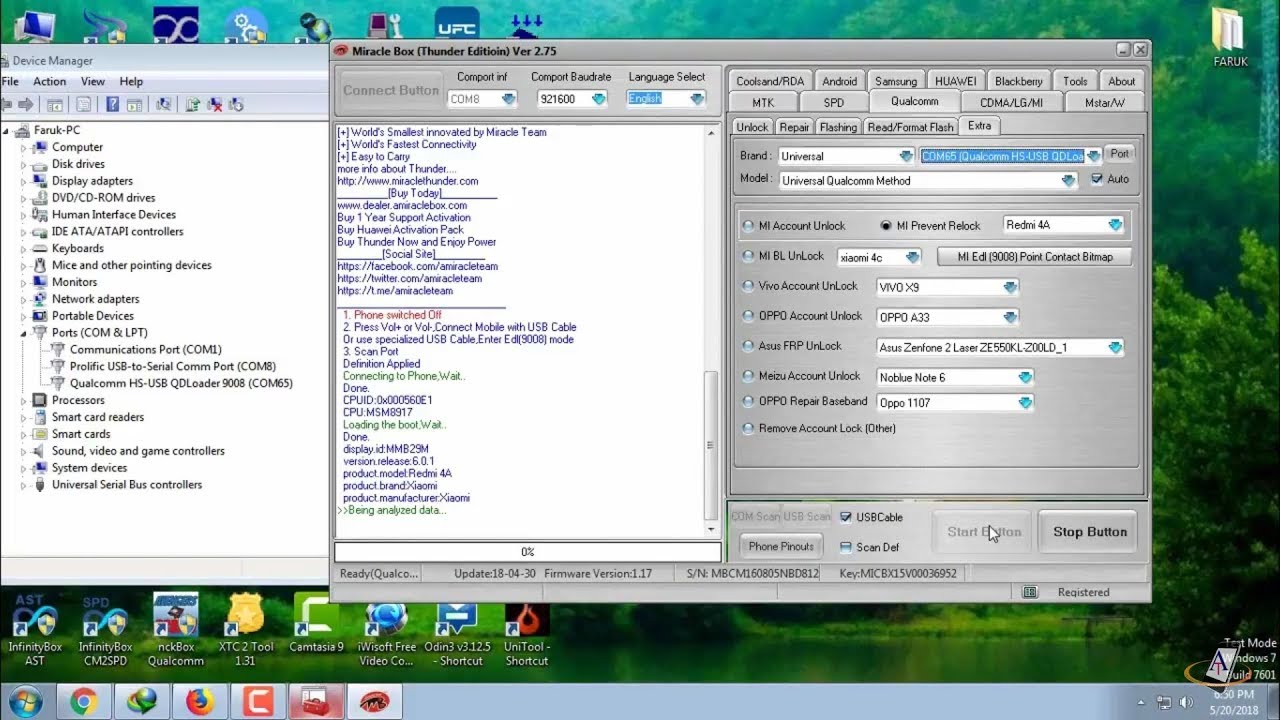Select MI BL UnLock radio option
Image resolution: width=1280 pixels, height=720 pixels.
click(x=749, y=256)
